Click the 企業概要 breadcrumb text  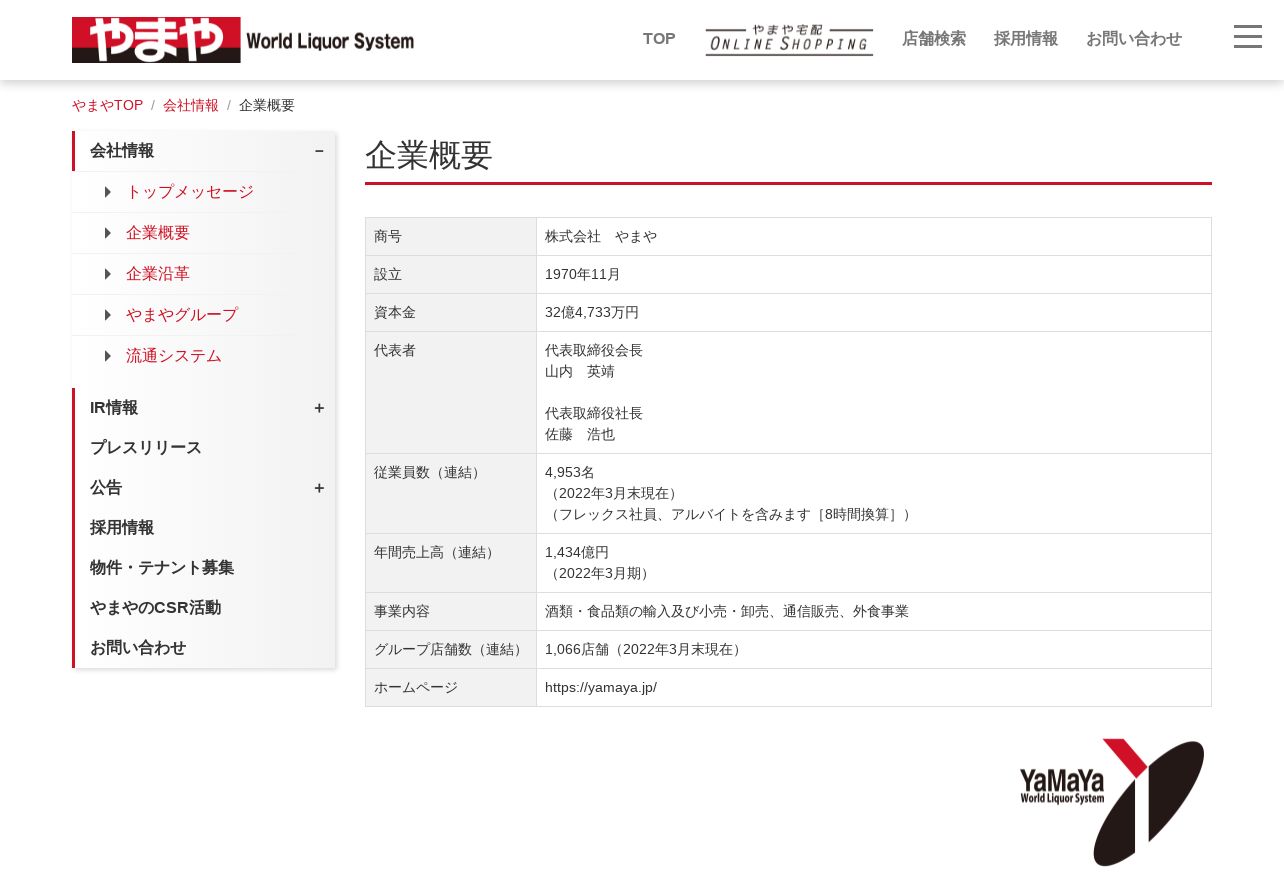[267, 105]
